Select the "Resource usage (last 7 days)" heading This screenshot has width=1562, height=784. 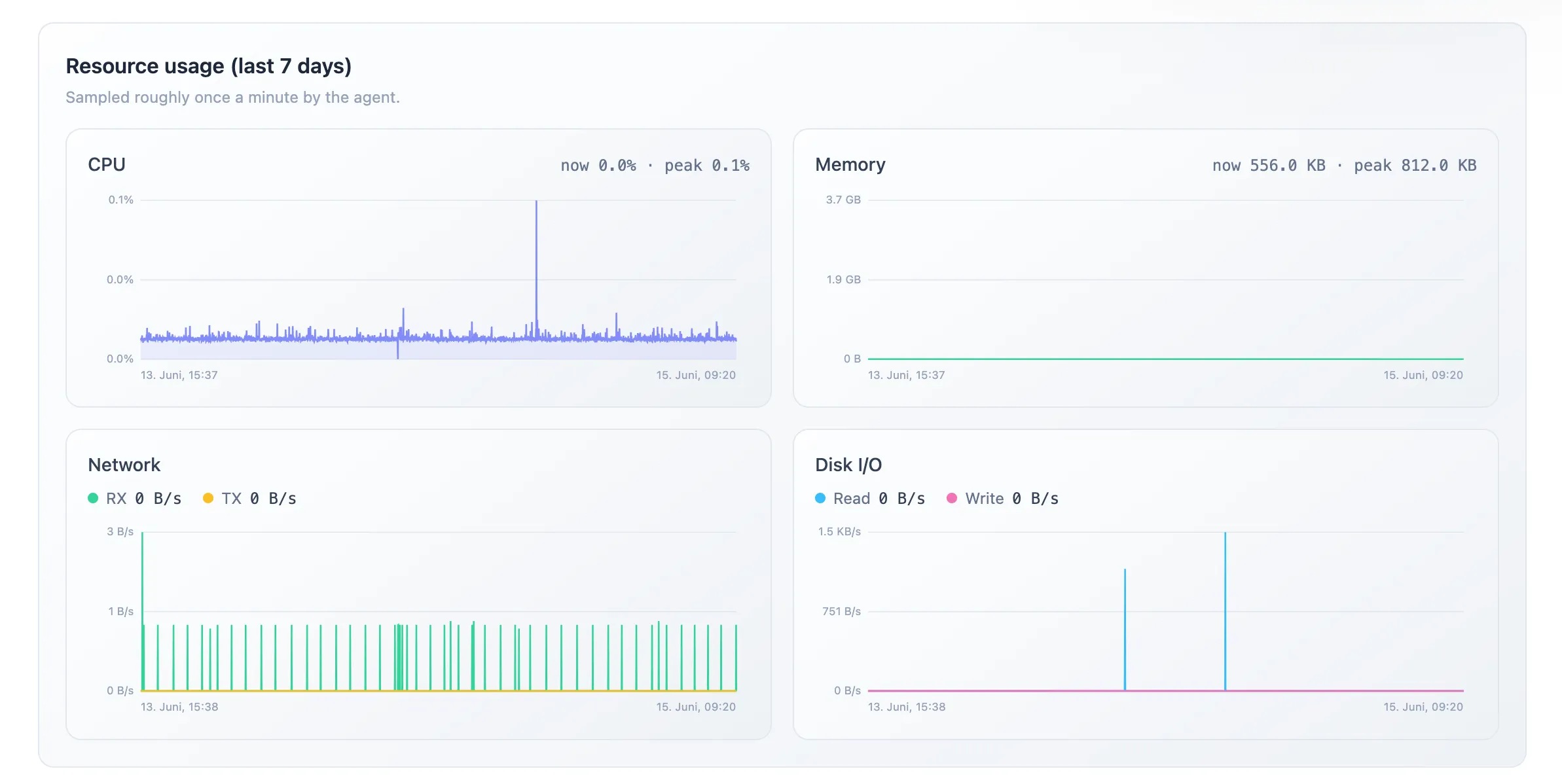(209, 66)
